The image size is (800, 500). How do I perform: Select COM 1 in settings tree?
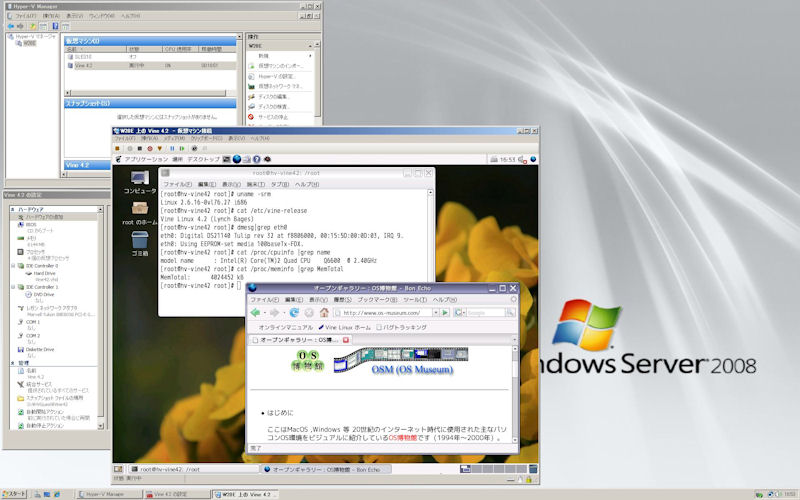pos(32,322)
